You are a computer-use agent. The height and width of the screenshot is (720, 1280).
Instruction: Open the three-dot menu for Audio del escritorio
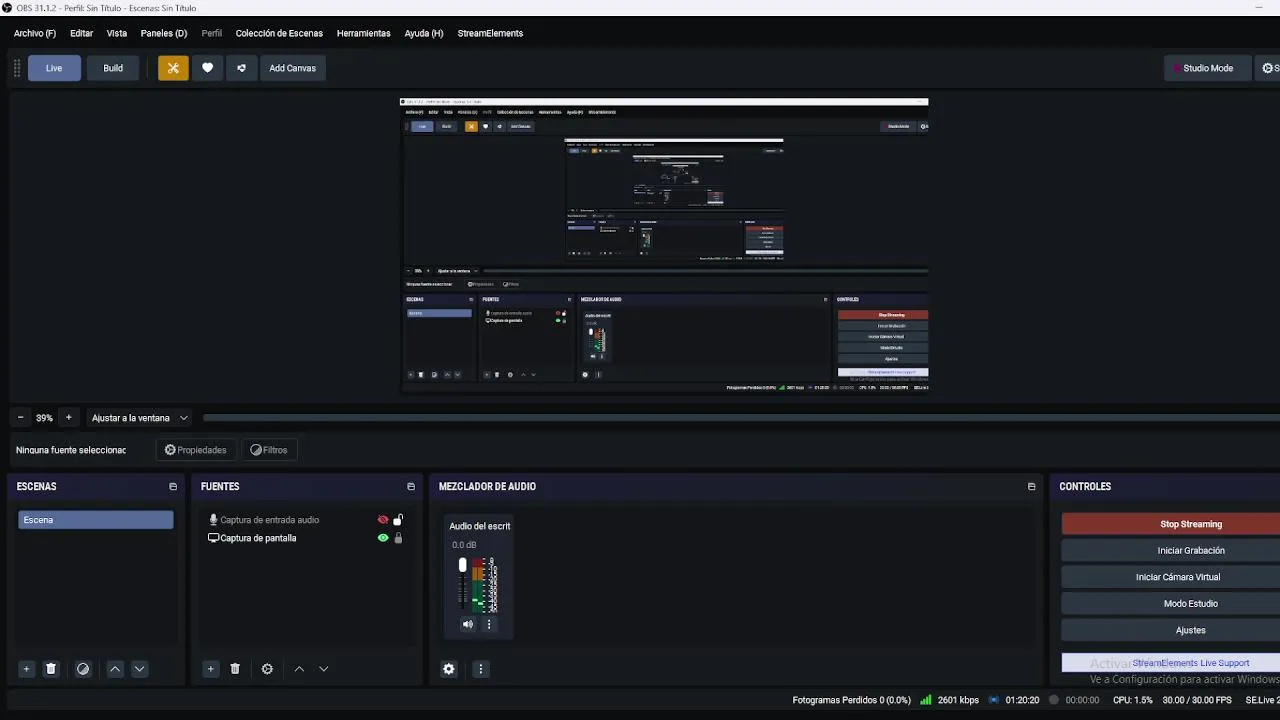(x=489, y=624)
